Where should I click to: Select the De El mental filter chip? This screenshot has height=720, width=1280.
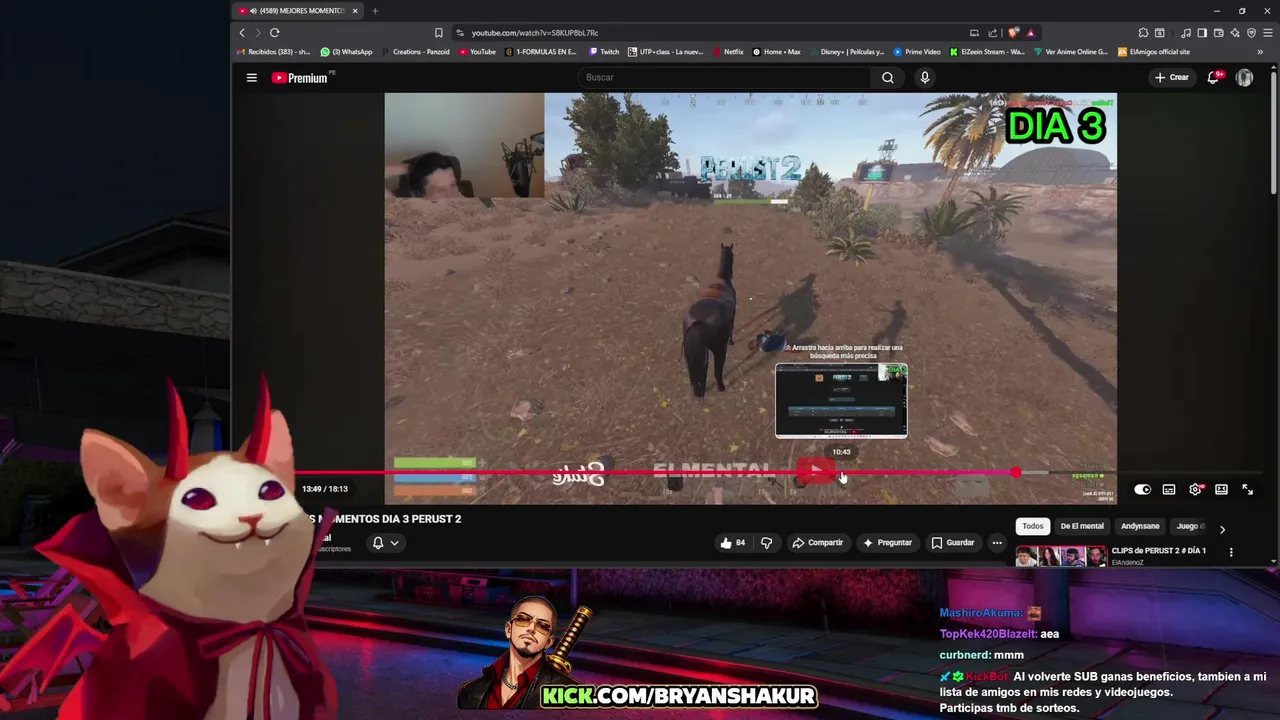pos(1082,526)
